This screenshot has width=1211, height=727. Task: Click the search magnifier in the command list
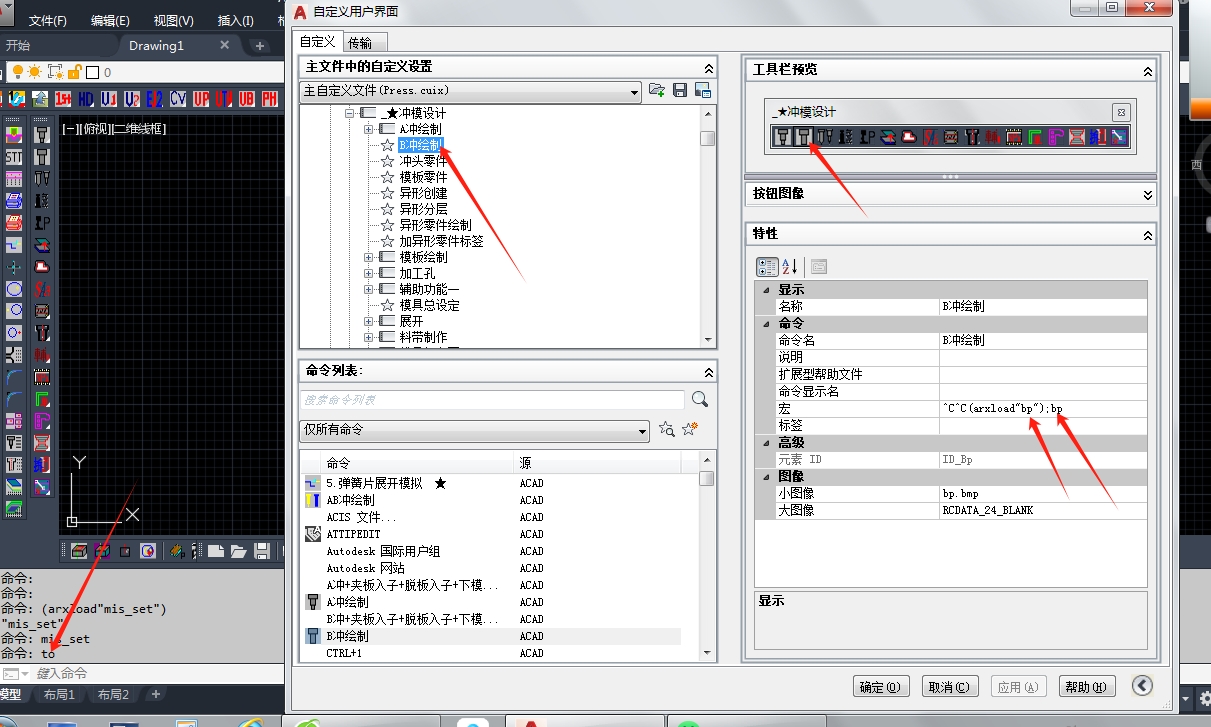click(x=700, y=399)
